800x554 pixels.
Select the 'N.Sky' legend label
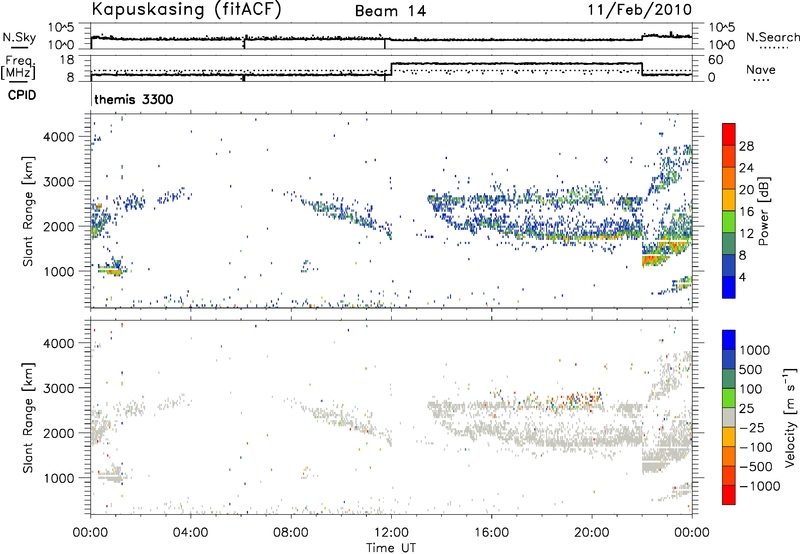click(x=19, y=37)
